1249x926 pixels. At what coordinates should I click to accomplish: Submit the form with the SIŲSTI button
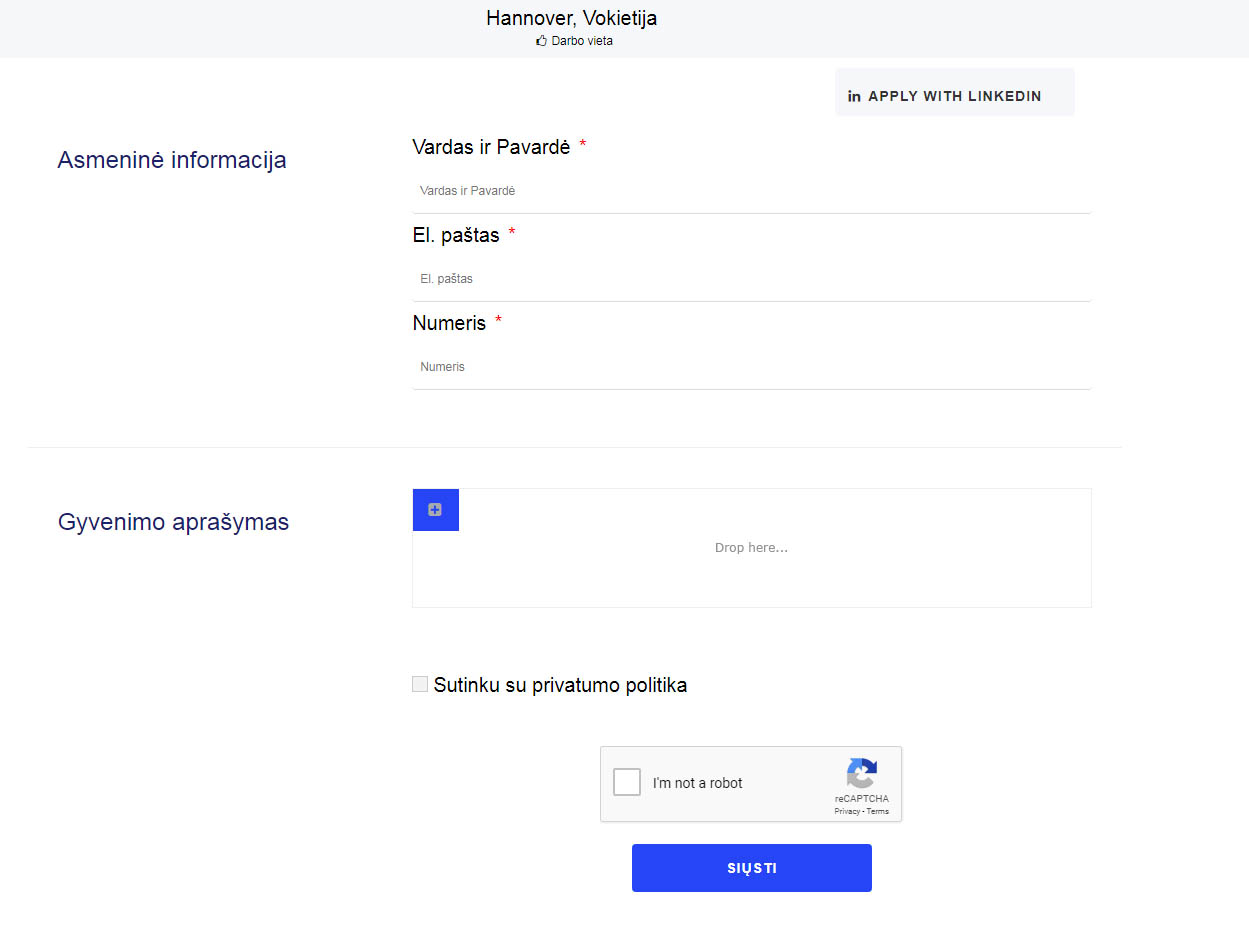pos(752,868)
